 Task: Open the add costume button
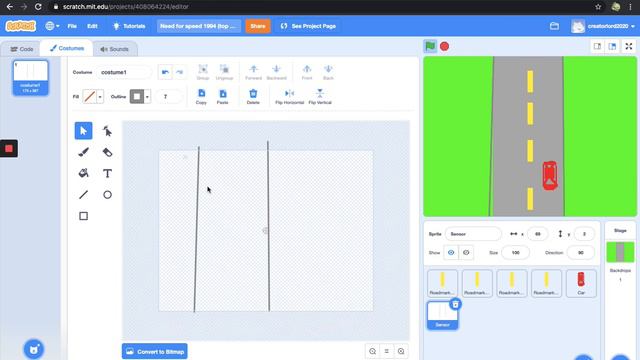tap(34, 349)
